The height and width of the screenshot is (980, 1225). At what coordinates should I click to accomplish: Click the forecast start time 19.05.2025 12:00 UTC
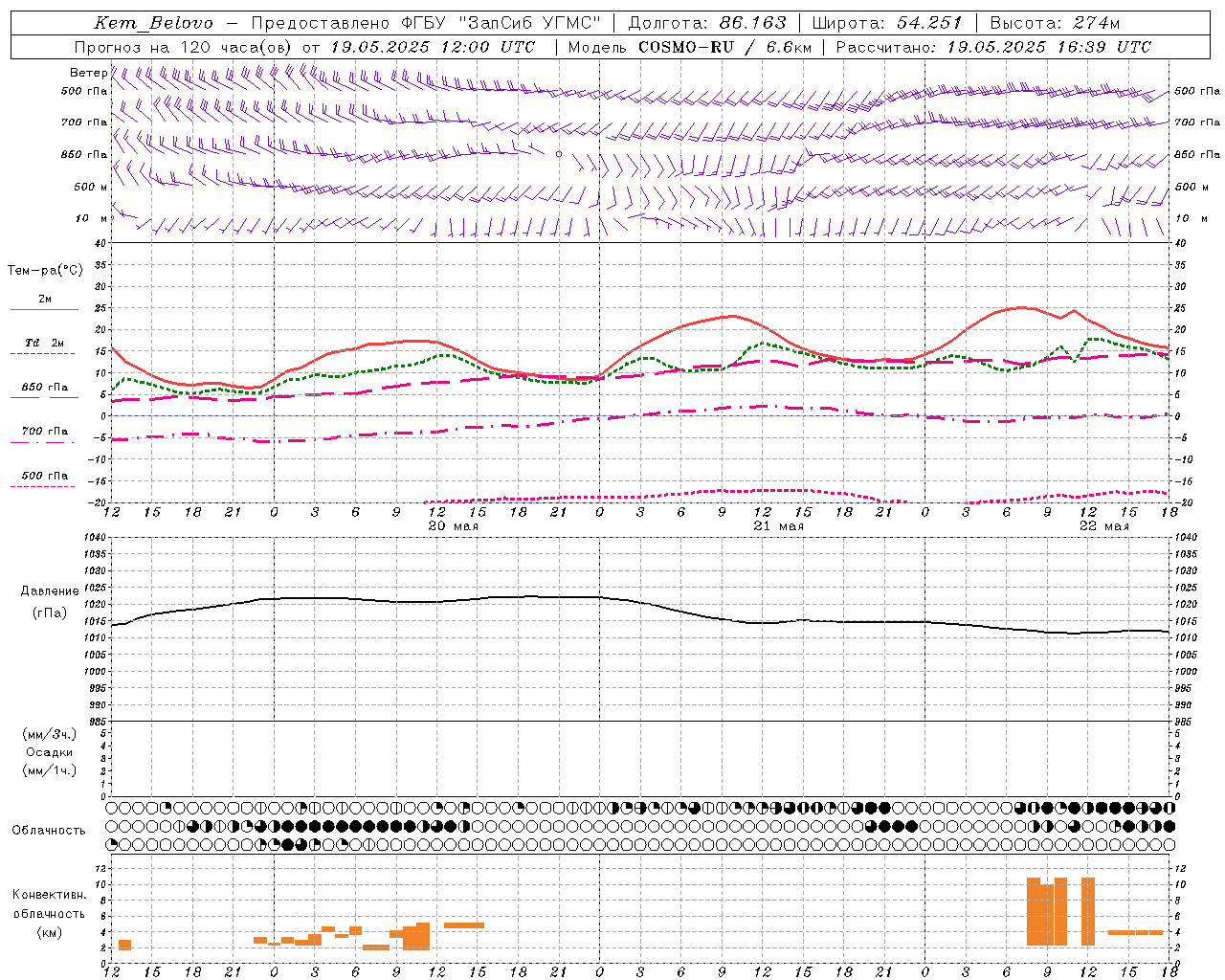(x=433, y=47)
